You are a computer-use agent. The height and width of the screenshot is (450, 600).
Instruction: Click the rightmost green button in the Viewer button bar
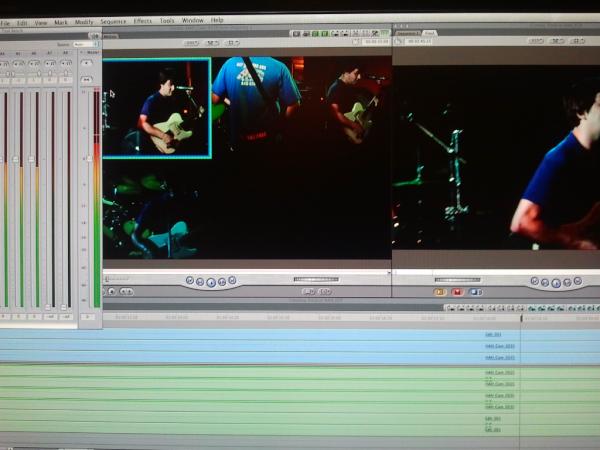385,33
